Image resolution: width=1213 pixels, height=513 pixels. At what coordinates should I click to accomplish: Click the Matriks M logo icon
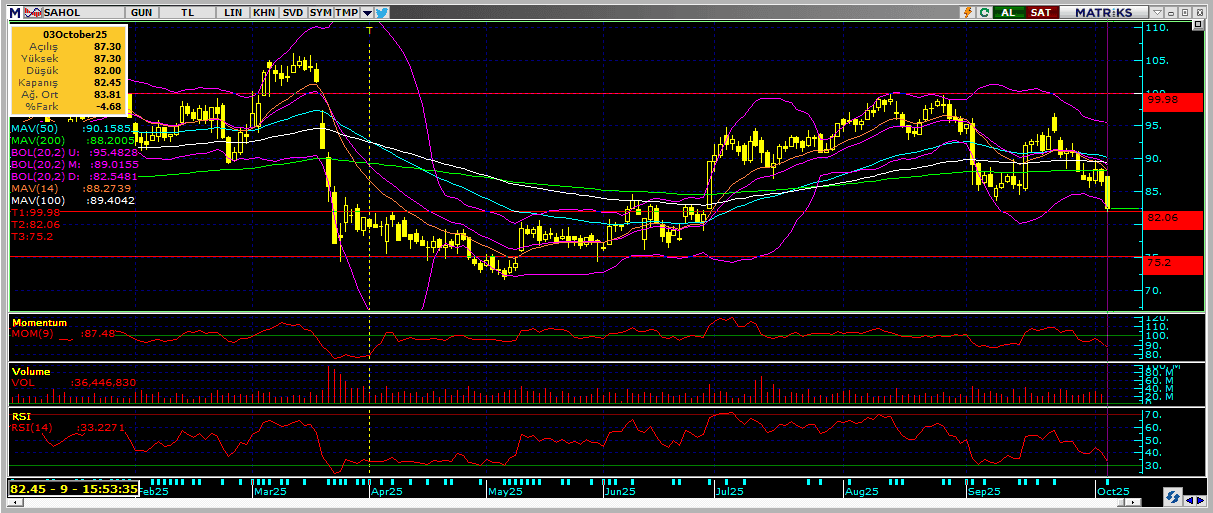point(14,12)
